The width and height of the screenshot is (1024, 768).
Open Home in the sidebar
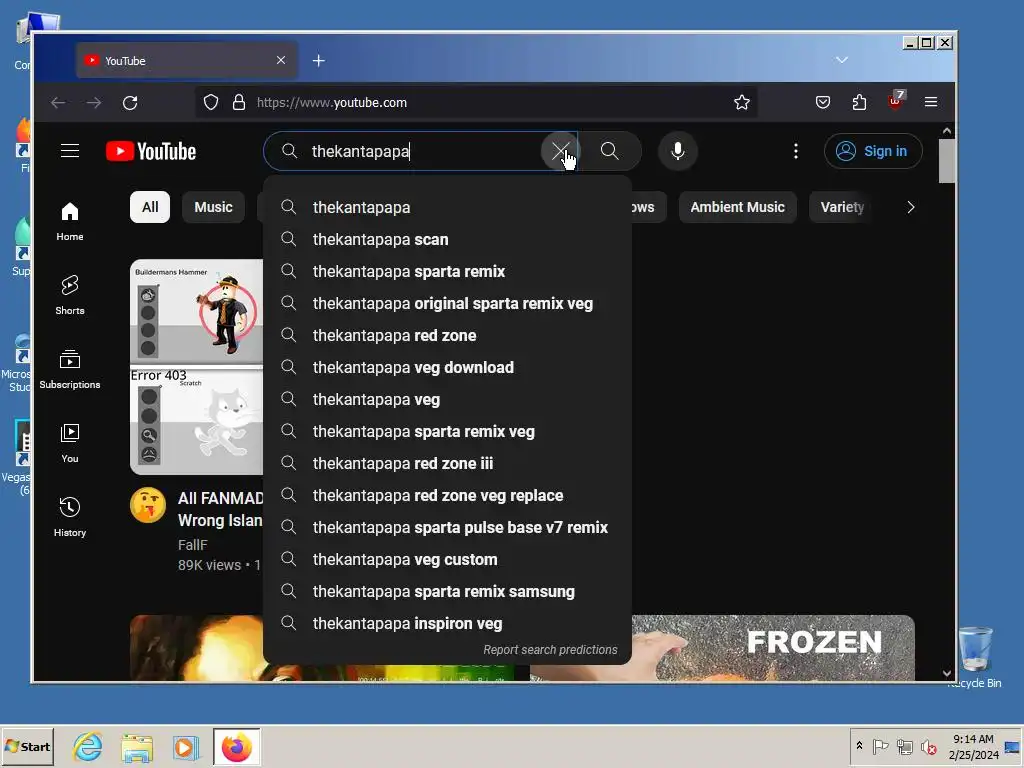[x=70, y=221]
